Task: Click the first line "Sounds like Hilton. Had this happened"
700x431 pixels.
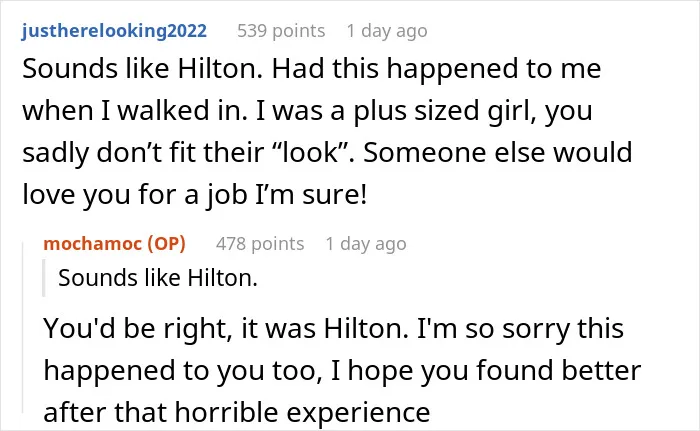Action: [x=312, y=69]
